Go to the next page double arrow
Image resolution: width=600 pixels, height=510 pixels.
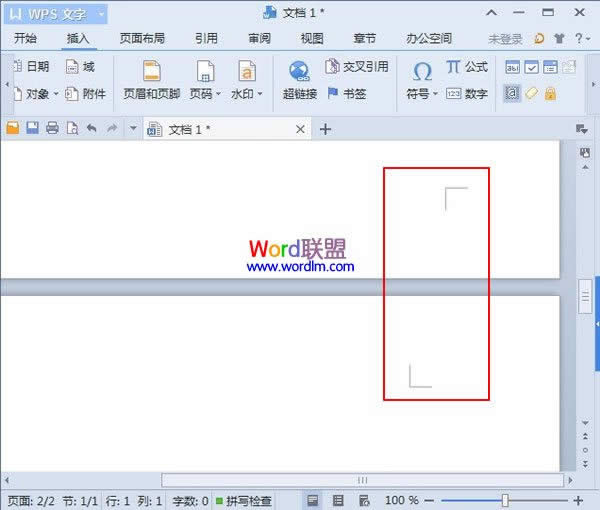[x=585, y=464]
